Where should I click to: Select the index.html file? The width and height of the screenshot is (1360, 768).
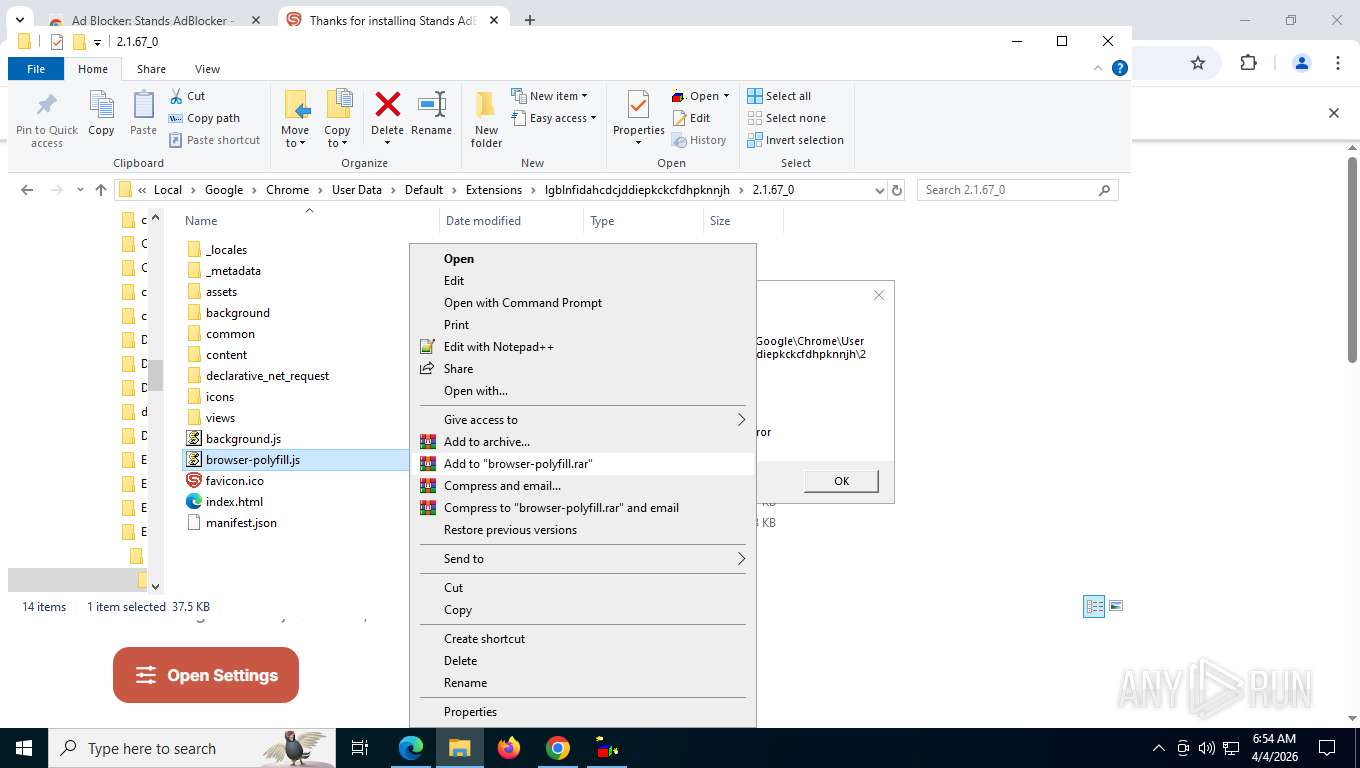coord(234,502)
